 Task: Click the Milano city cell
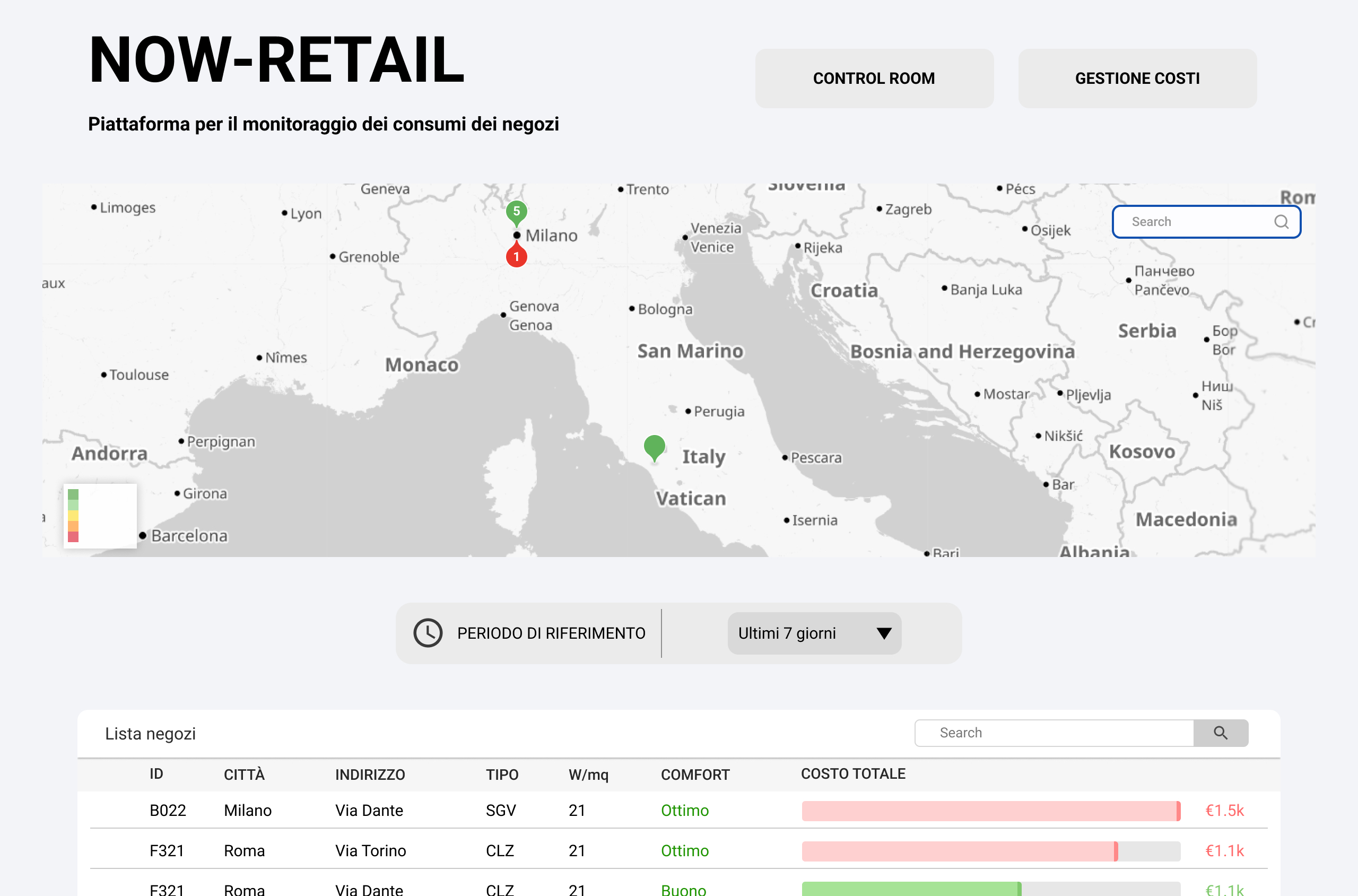[x=247, y=810]
